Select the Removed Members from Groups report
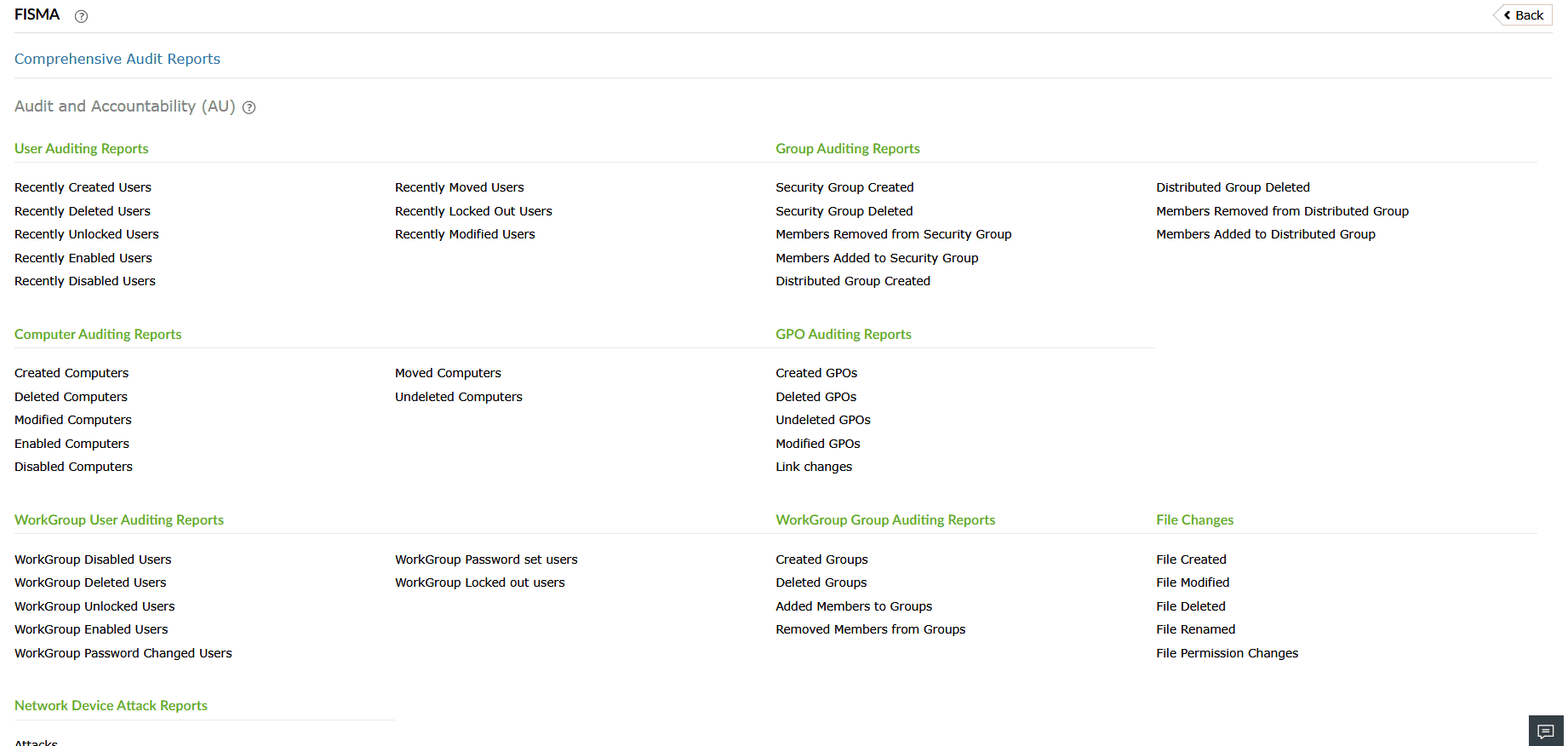The image size is (1568, 746). pos(870,629)
